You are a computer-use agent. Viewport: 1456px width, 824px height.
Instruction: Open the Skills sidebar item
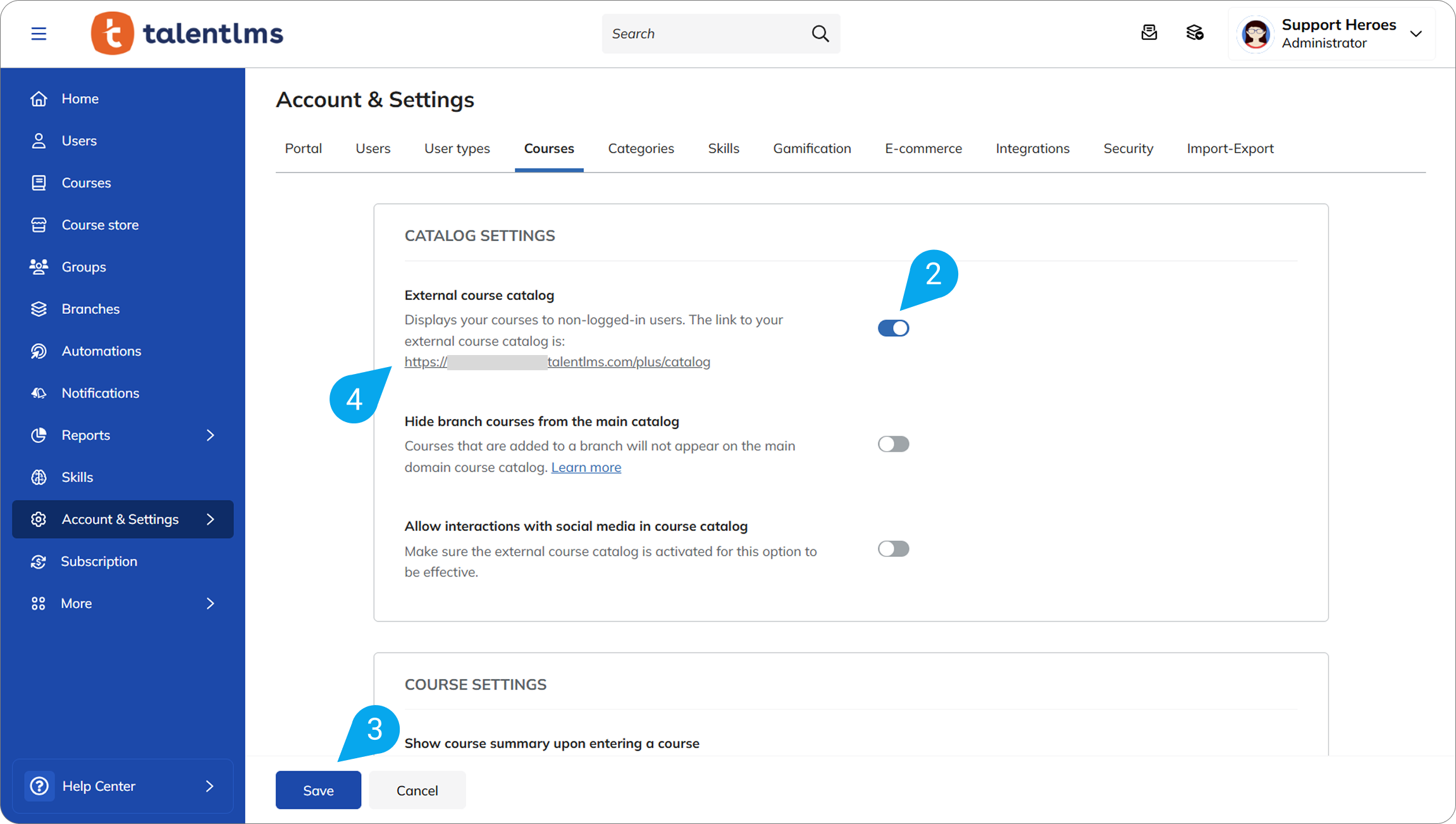click(77, 477)
